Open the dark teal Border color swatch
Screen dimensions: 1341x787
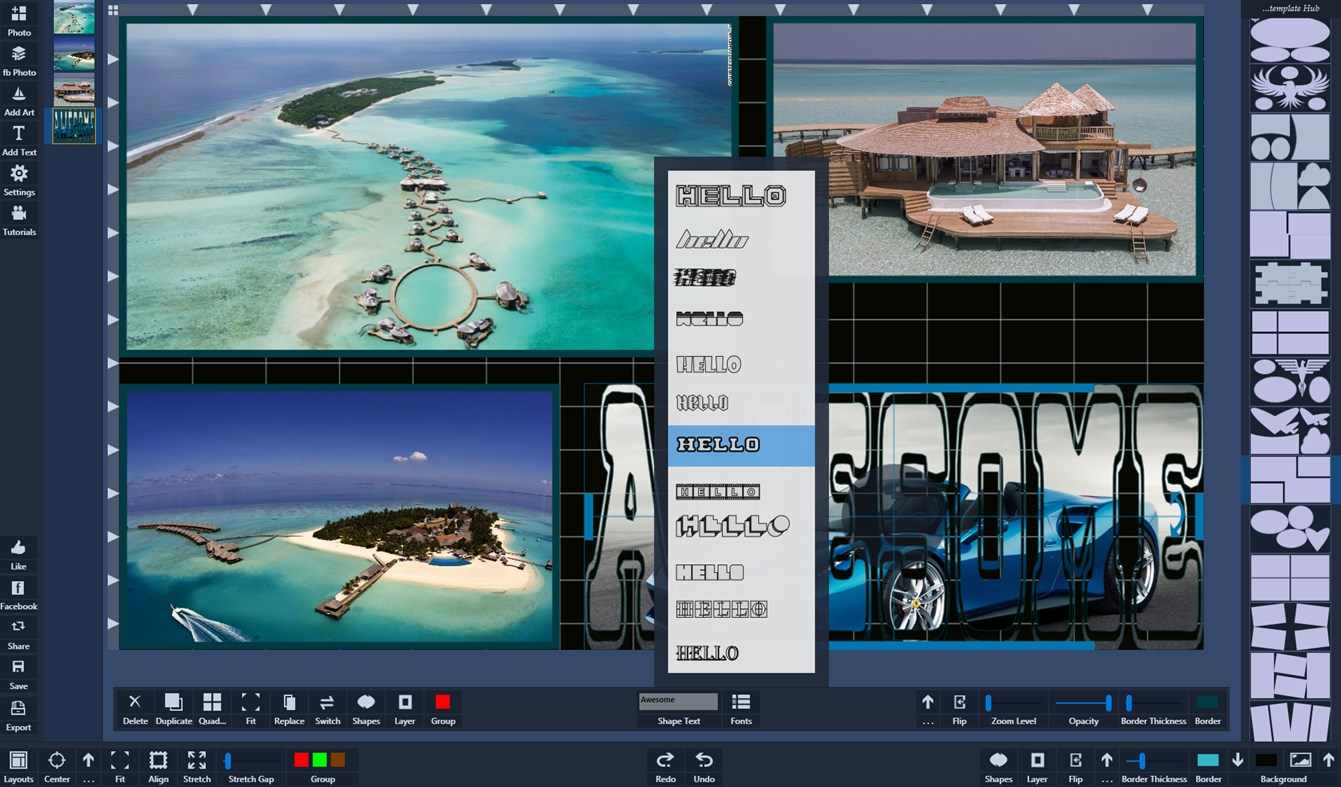(x=1208, y=703)
